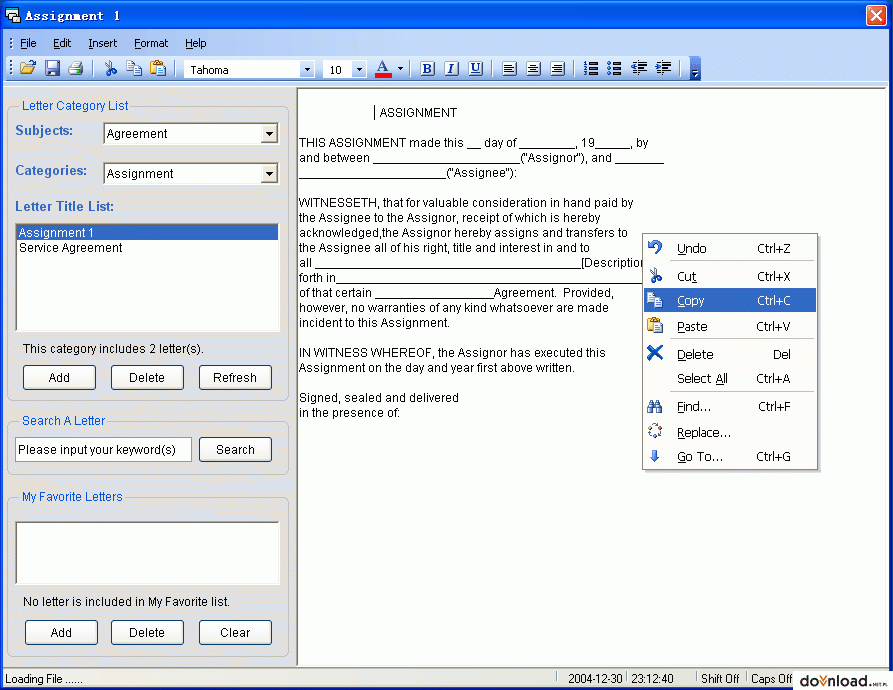Center align the text
The height and width of the screenshot is (690, 893).
coord(533,69)
